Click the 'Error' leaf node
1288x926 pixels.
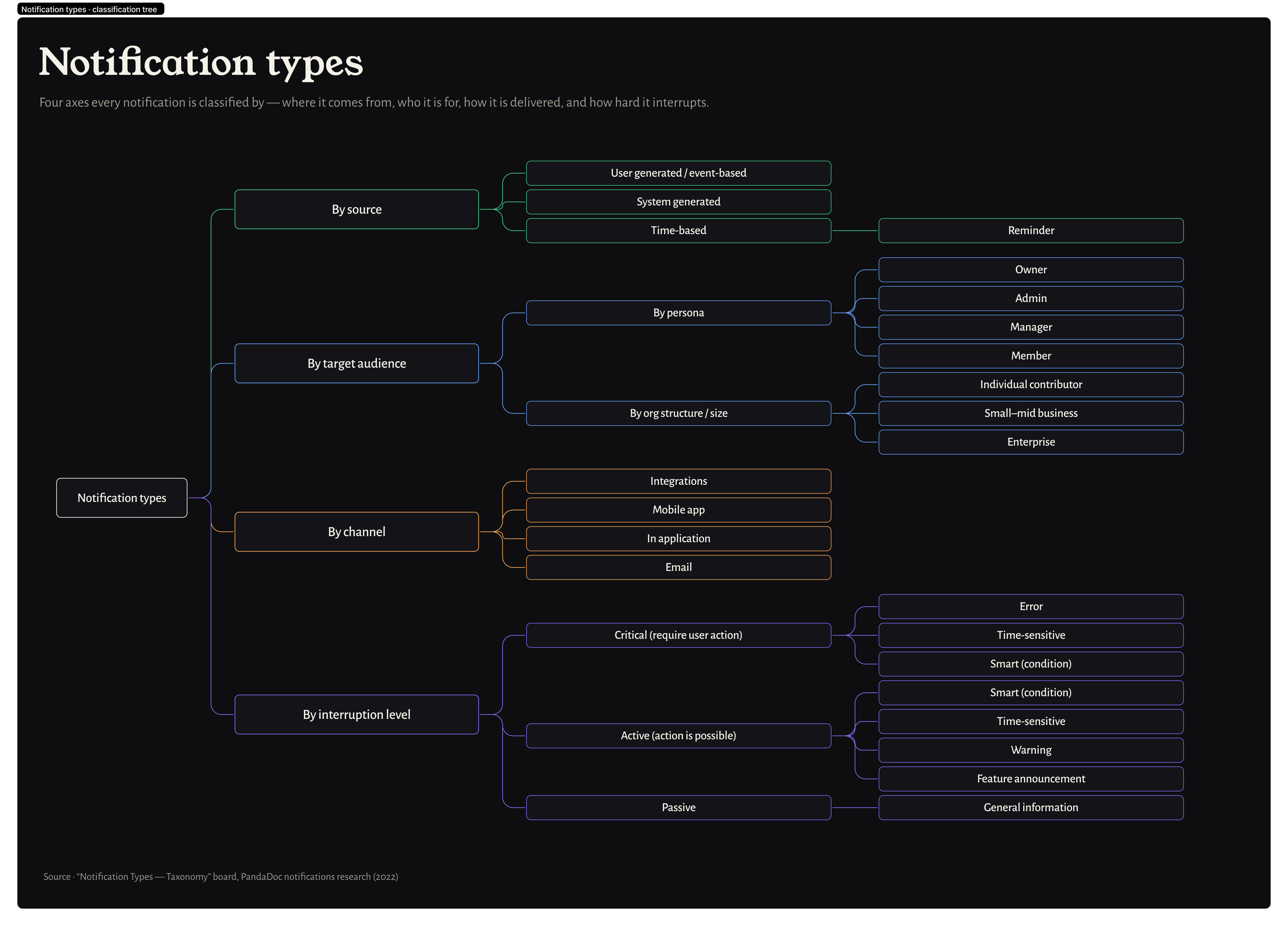coord(1031,606)
